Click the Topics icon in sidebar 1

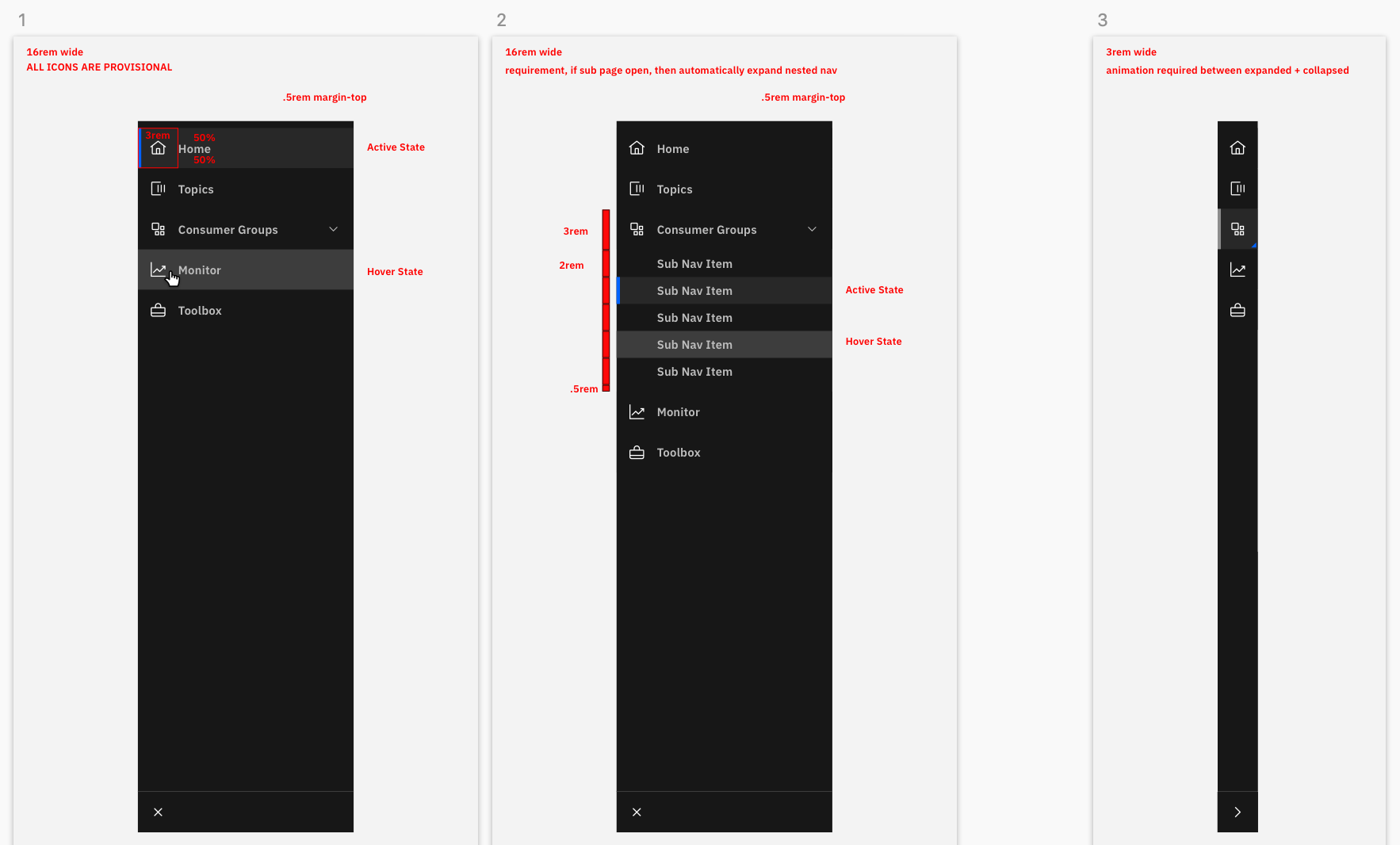tap(159, 189)
